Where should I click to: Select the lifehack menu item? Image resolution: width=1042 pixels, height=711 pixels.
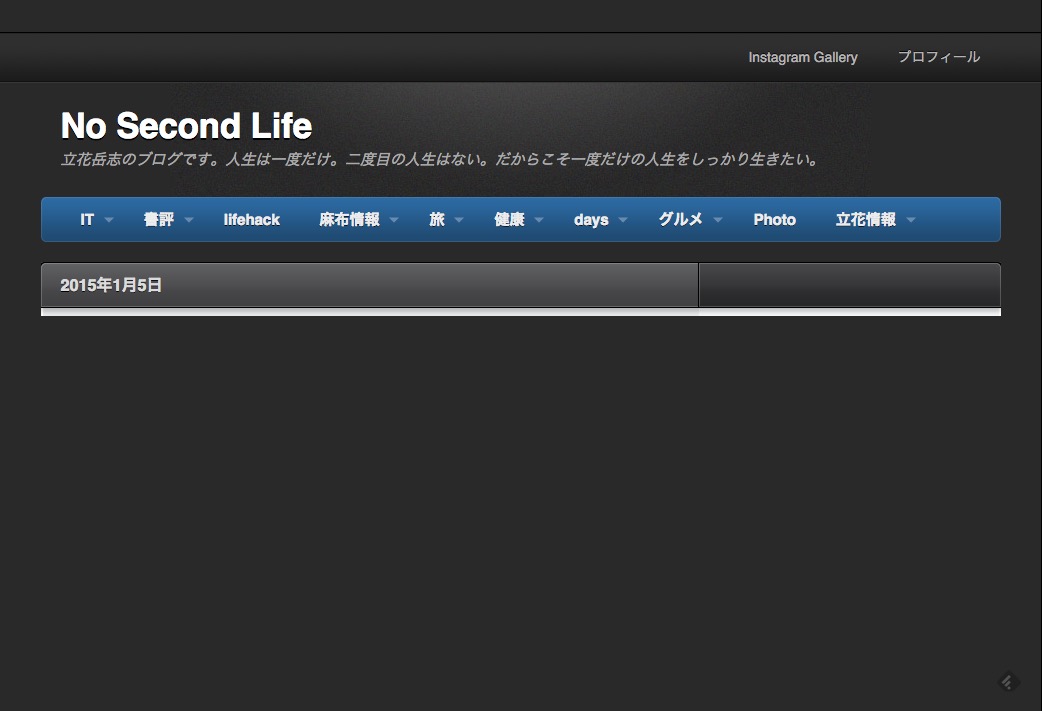(251, 220)
